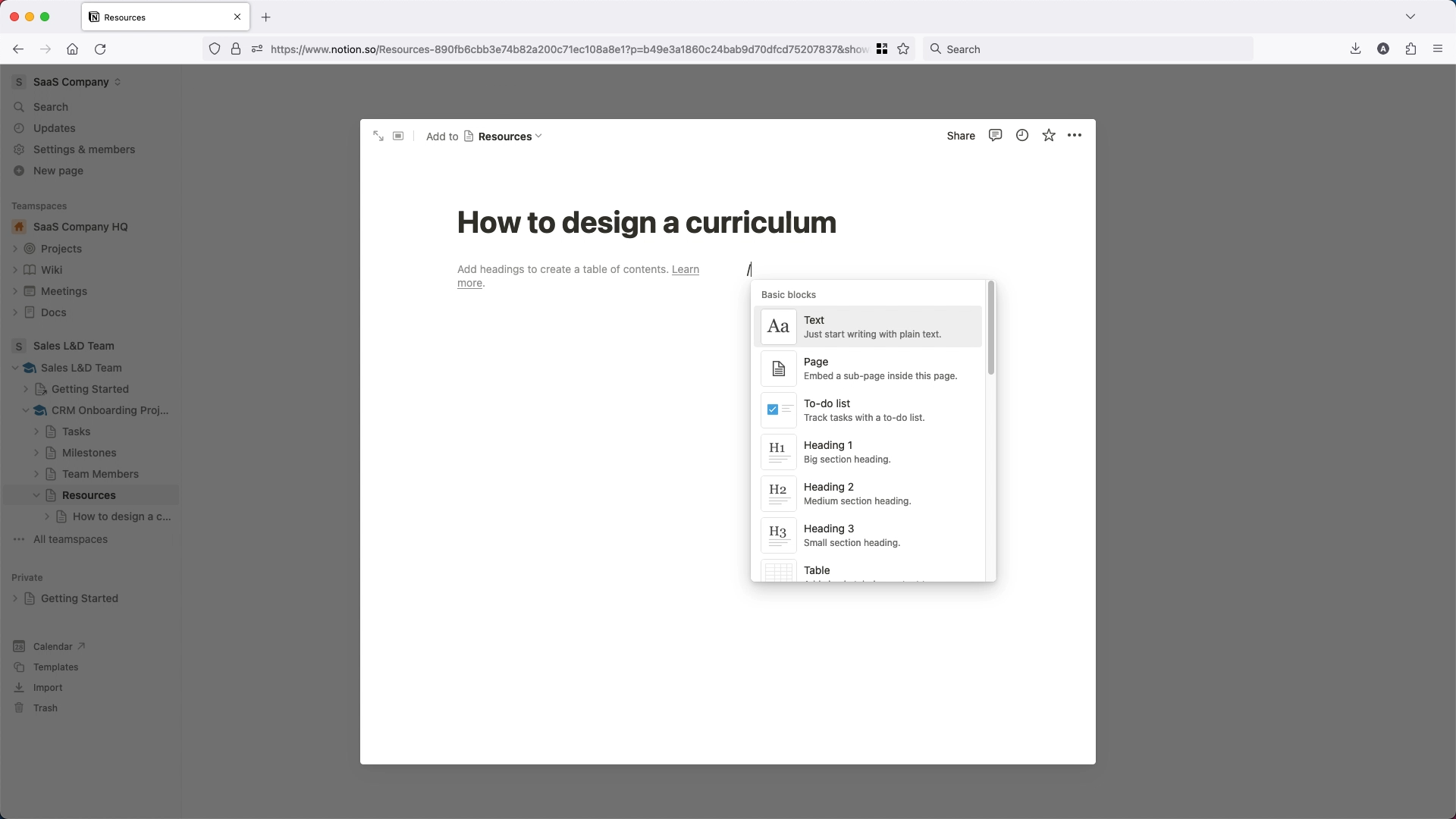Collapse the Resources page tree item
Screen dimensions: 1456x819
pos(36,495)
